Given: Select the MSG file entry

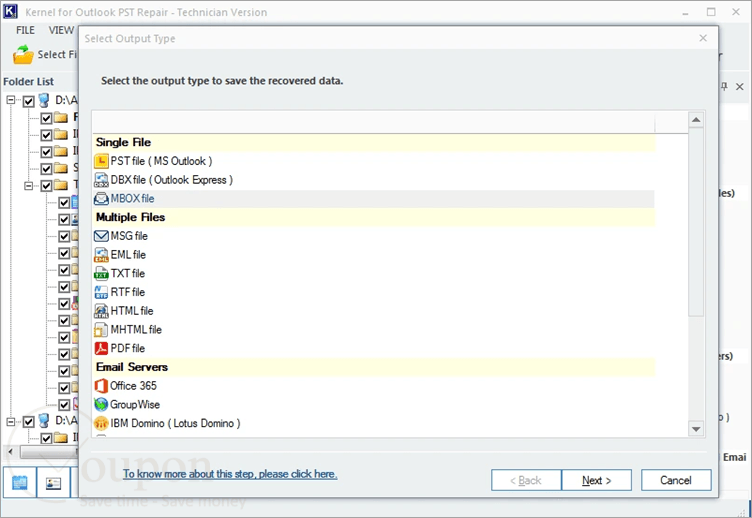Looking at the screenshot, I should click(x=129, y=236).
